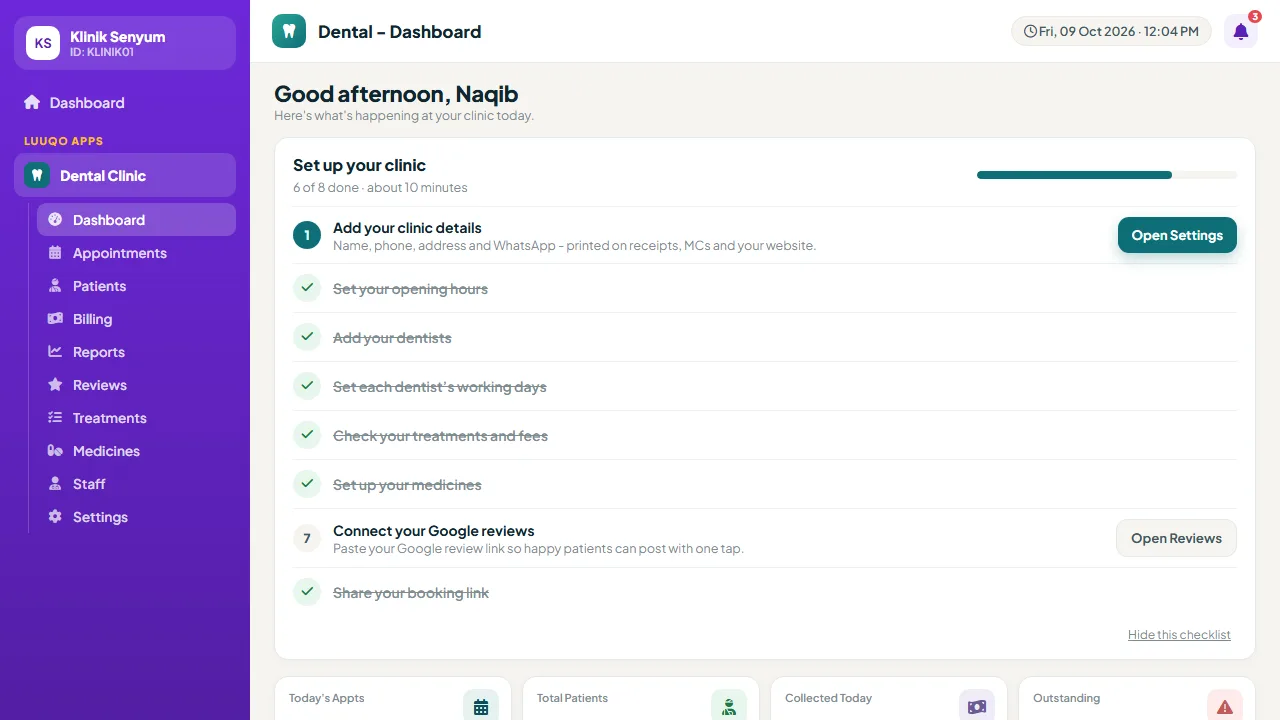Click the home icon next to Dashboard

coord(32,102)
